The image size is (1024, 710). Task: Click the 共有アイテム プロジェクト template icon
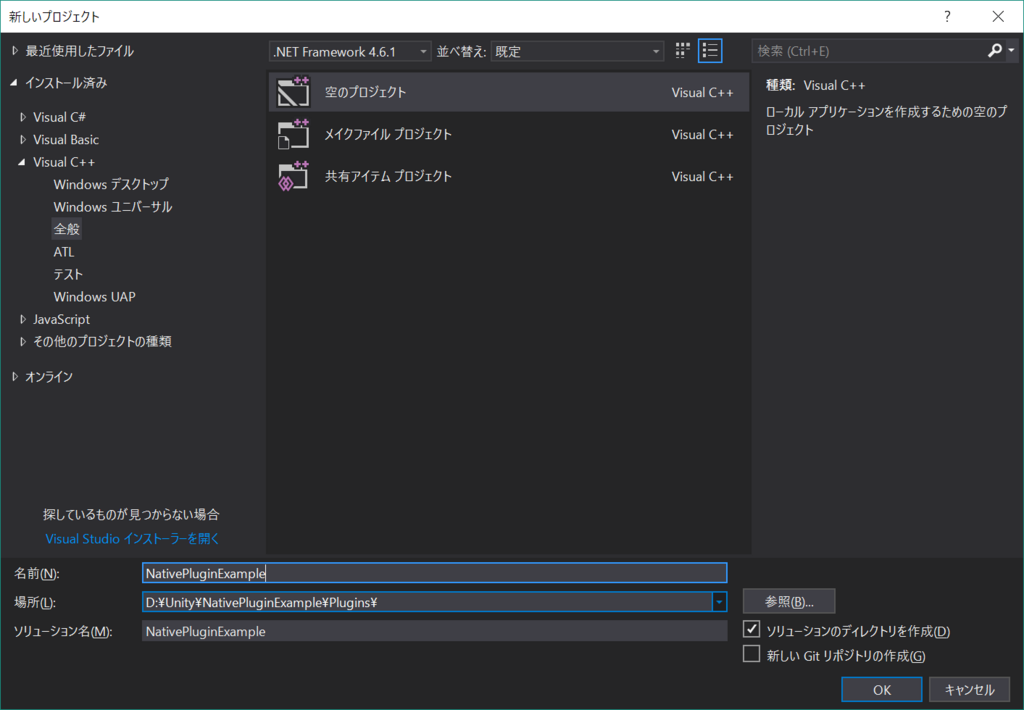coord(293,176)
